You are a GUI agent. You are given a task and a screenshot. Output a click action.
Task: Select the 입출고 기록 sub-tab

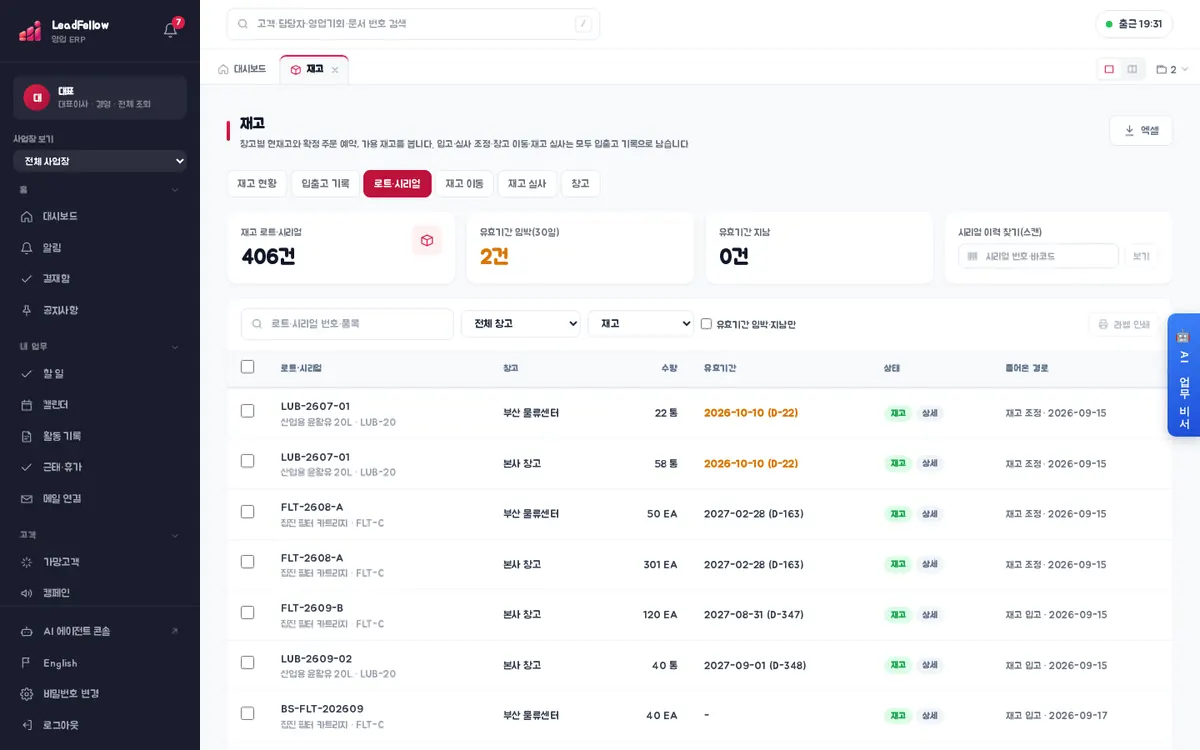(325, 184)
